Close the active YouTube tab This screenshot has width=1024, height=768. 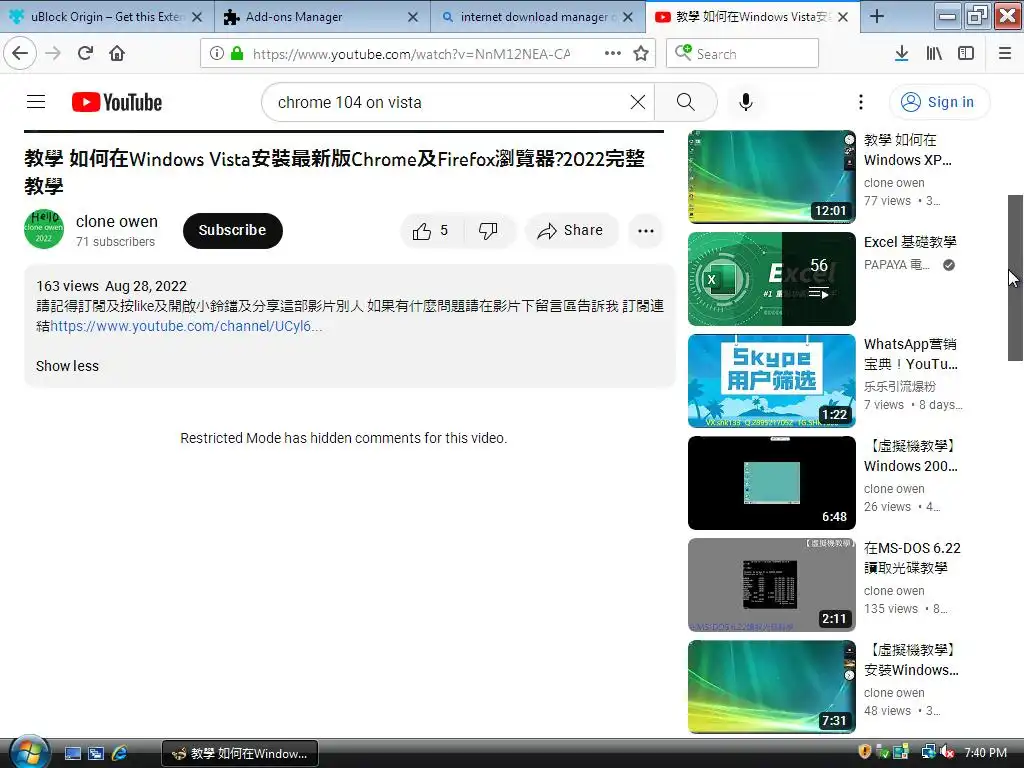coord(843,17)
